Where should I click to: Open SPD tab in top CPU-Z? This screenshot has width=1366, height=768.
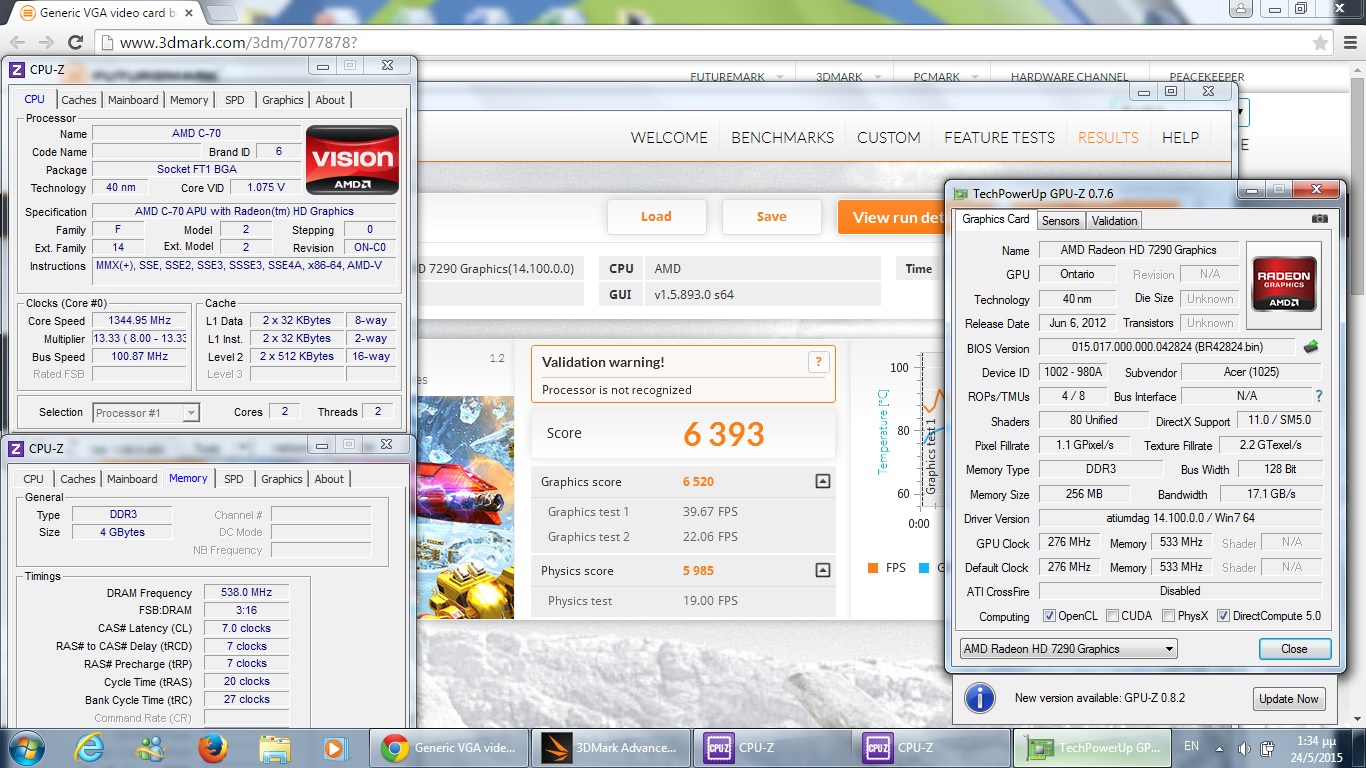coord(234,100)
